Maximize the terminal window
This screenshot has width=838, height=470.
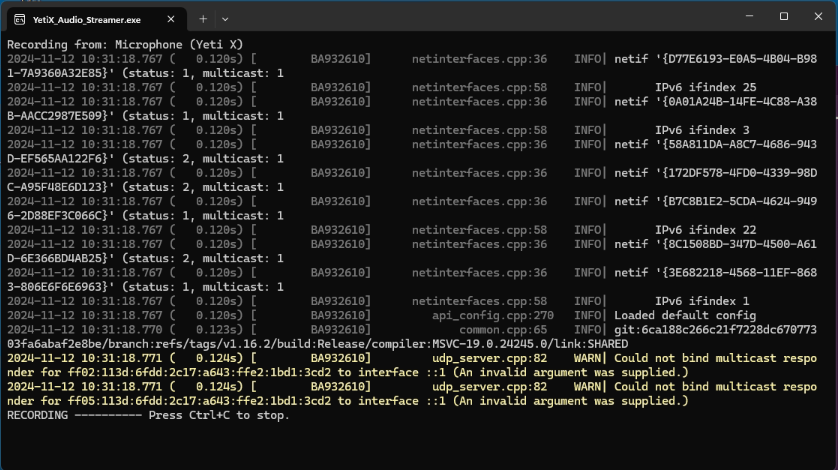tap(783, 16)
